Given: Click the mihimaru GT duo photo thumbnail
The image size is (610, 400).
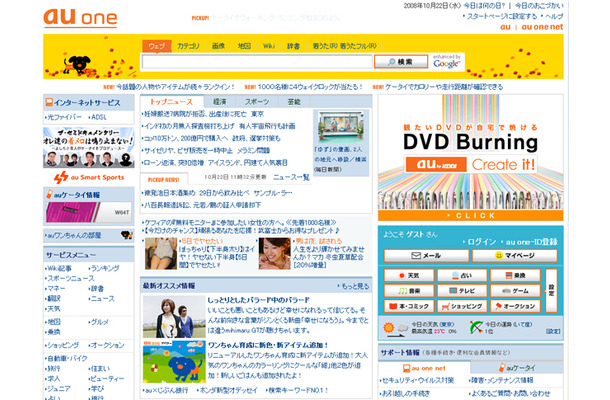Looking at the screenshot, I should [174, 317].
